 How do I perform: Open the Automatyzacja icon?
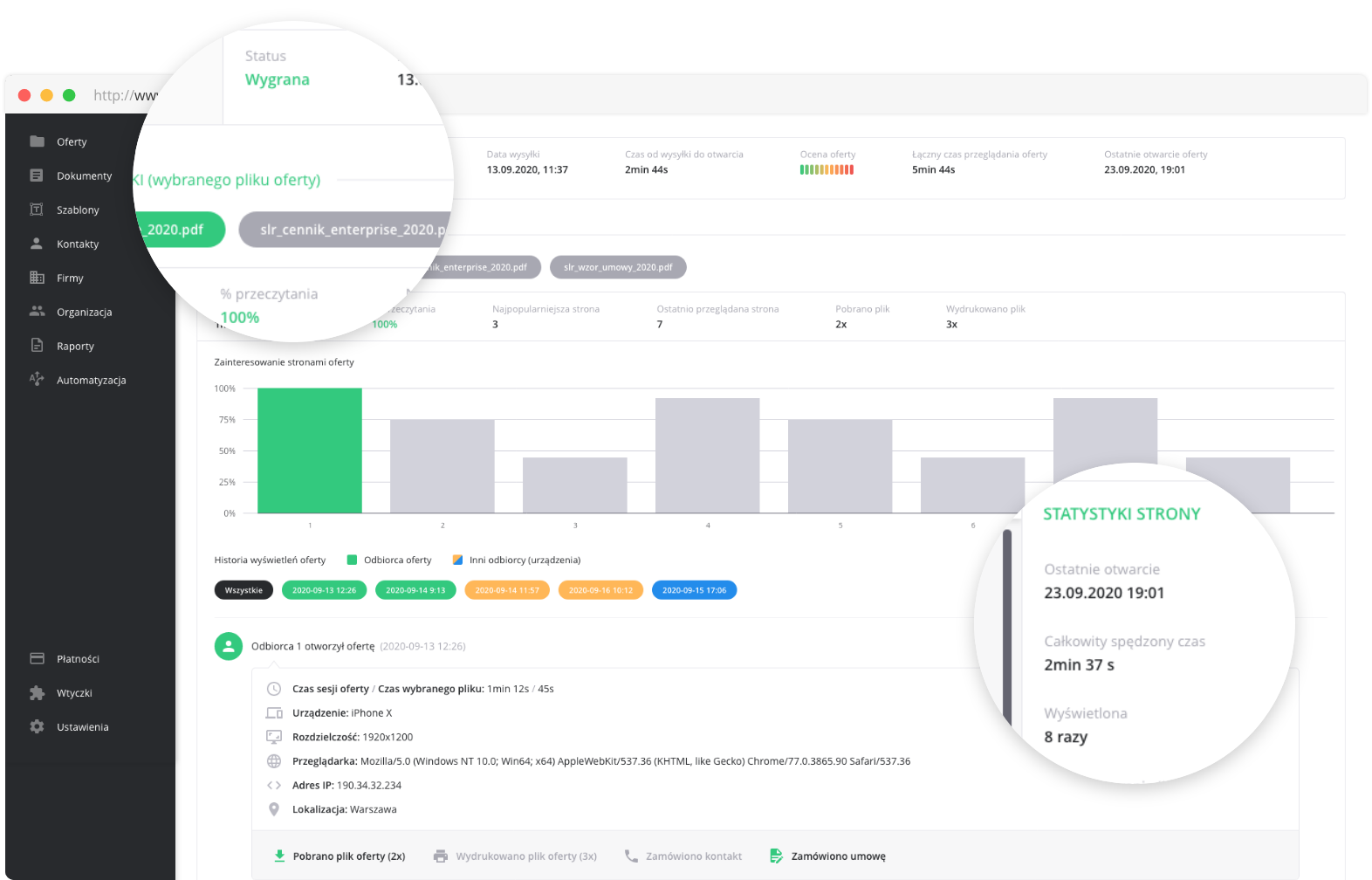tap(37, 380)
